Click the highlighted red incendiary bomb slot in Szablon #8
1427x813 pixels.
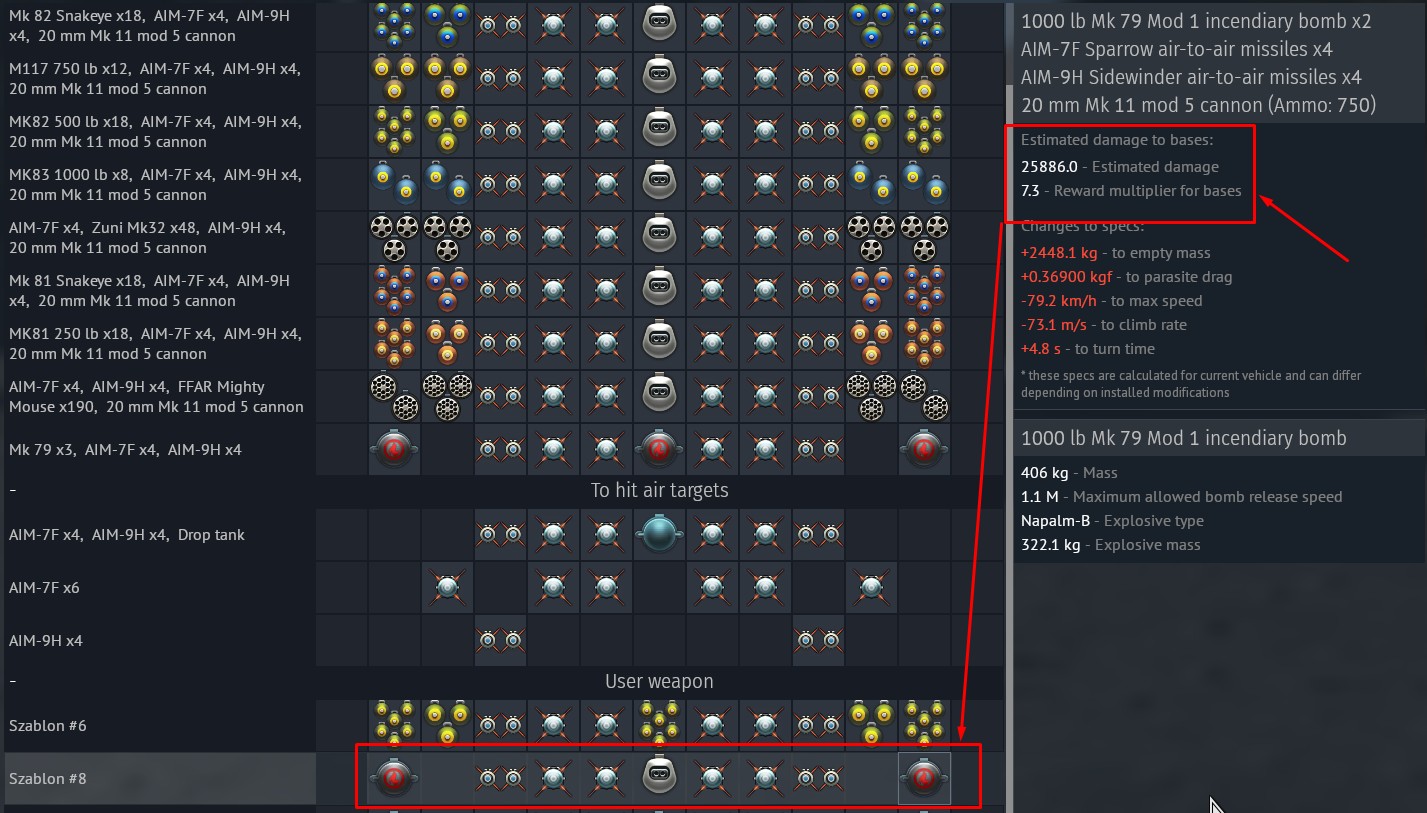coord(924,778)
